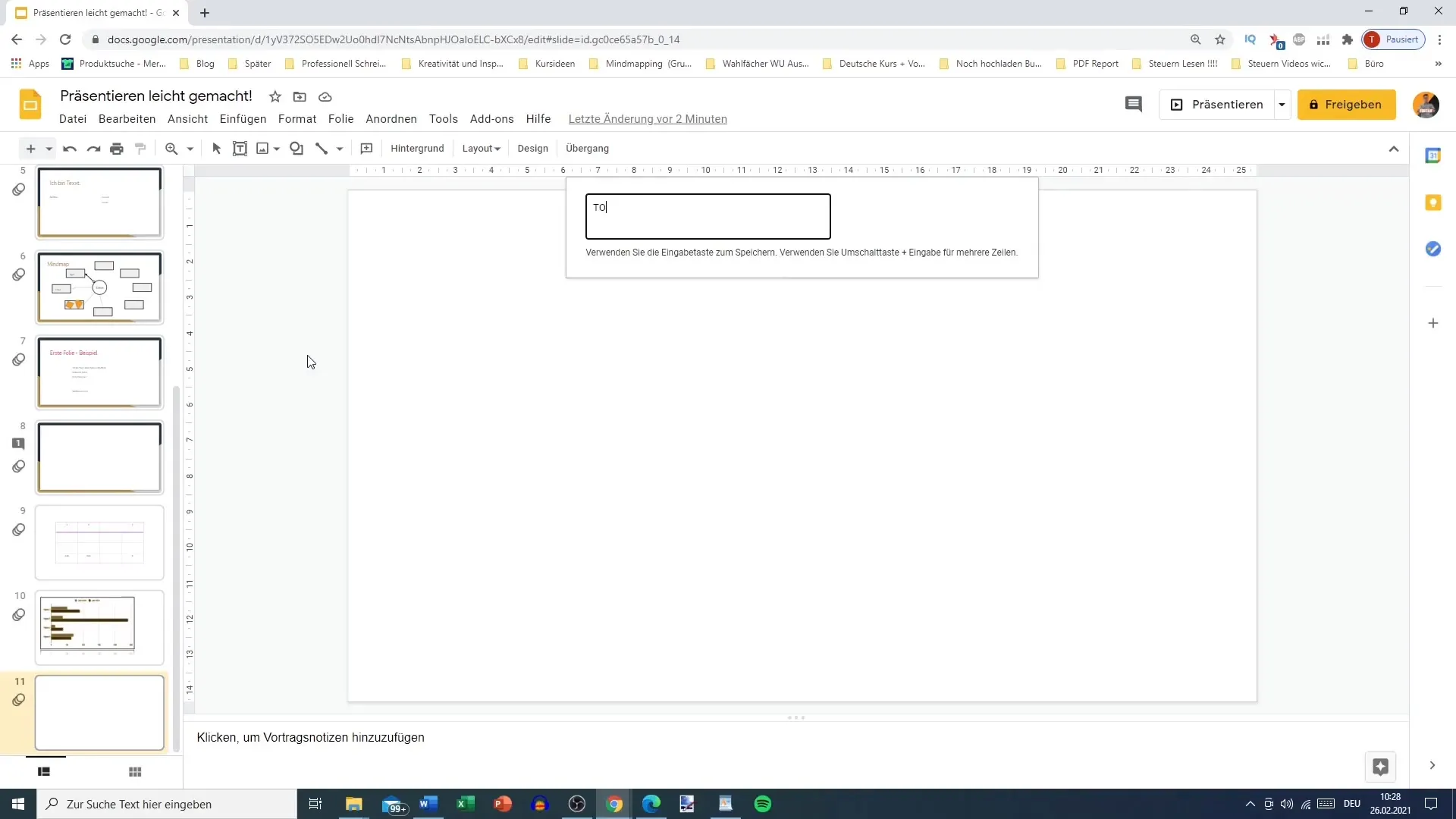1456x819 pixels.
Task: Toggle the speaker notes visibility
Action: point(798,718)
